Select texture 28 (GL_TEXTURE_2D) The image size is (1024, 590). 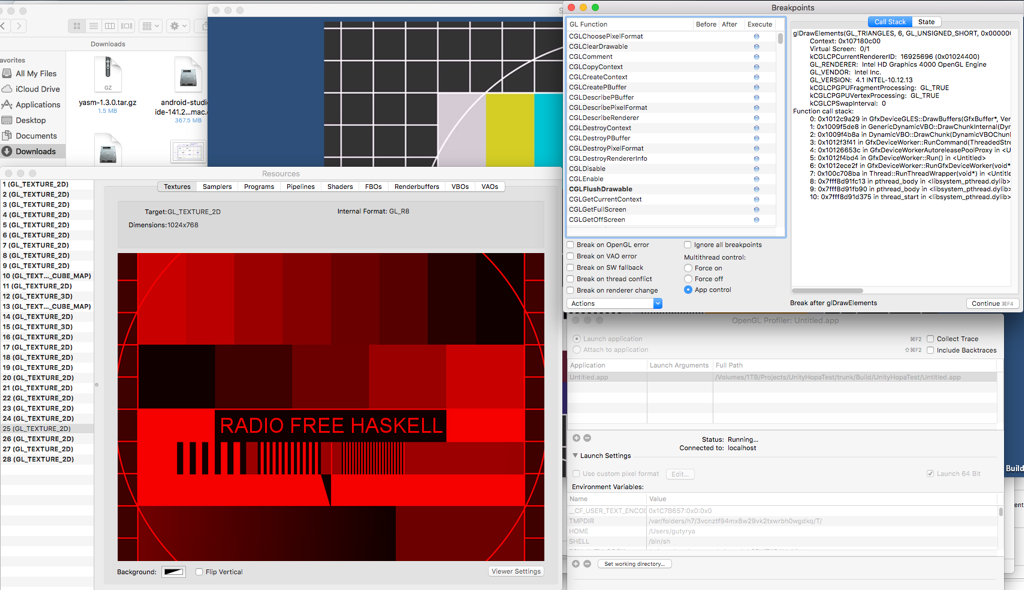click(x=47, y=459)
